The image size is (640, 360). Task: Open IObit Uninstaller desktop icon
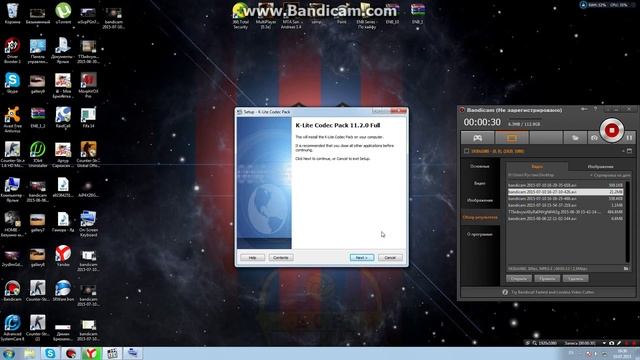click(38, 154)
